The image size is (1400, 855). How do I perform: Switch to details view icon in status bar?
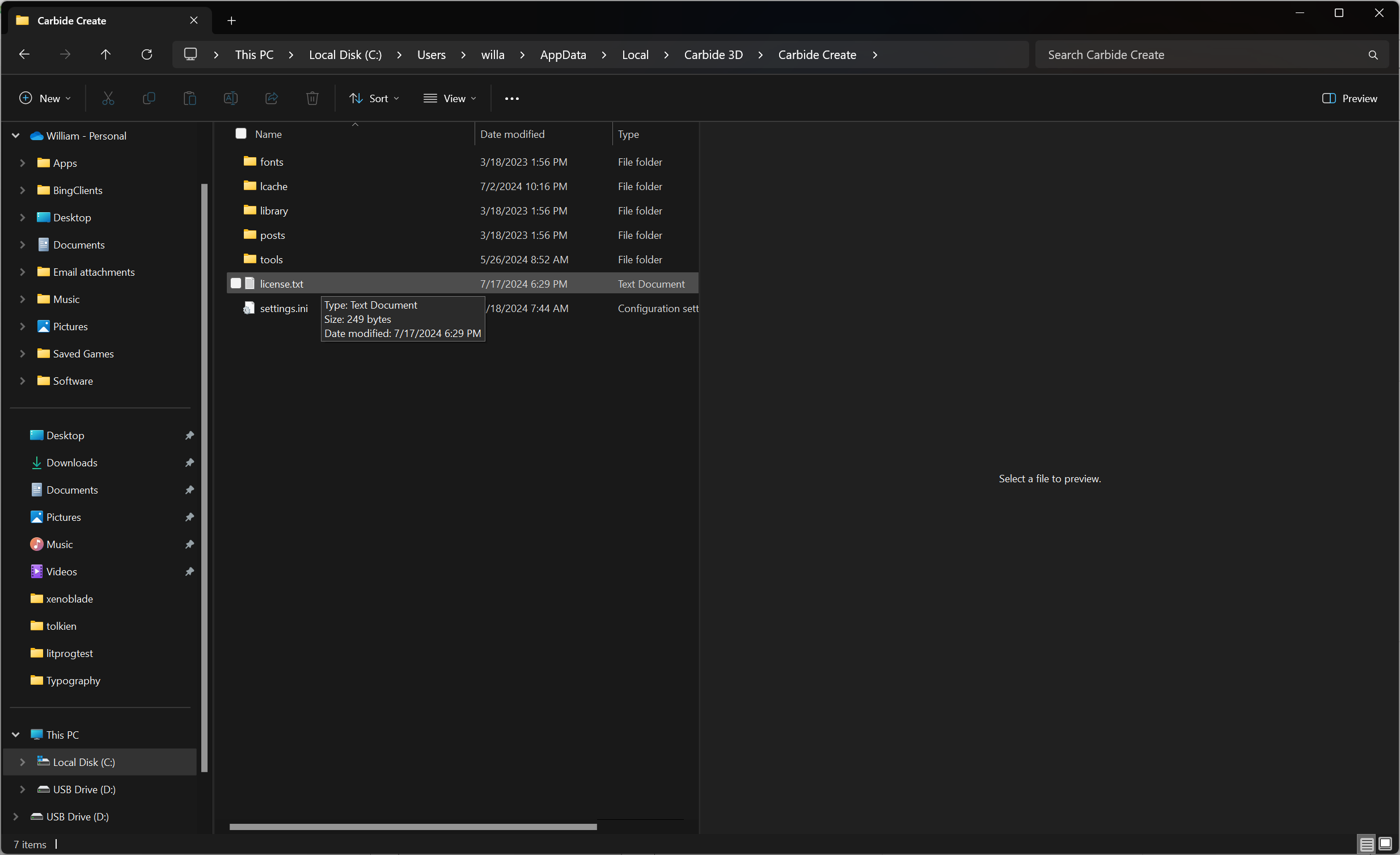pos(1367,844)
